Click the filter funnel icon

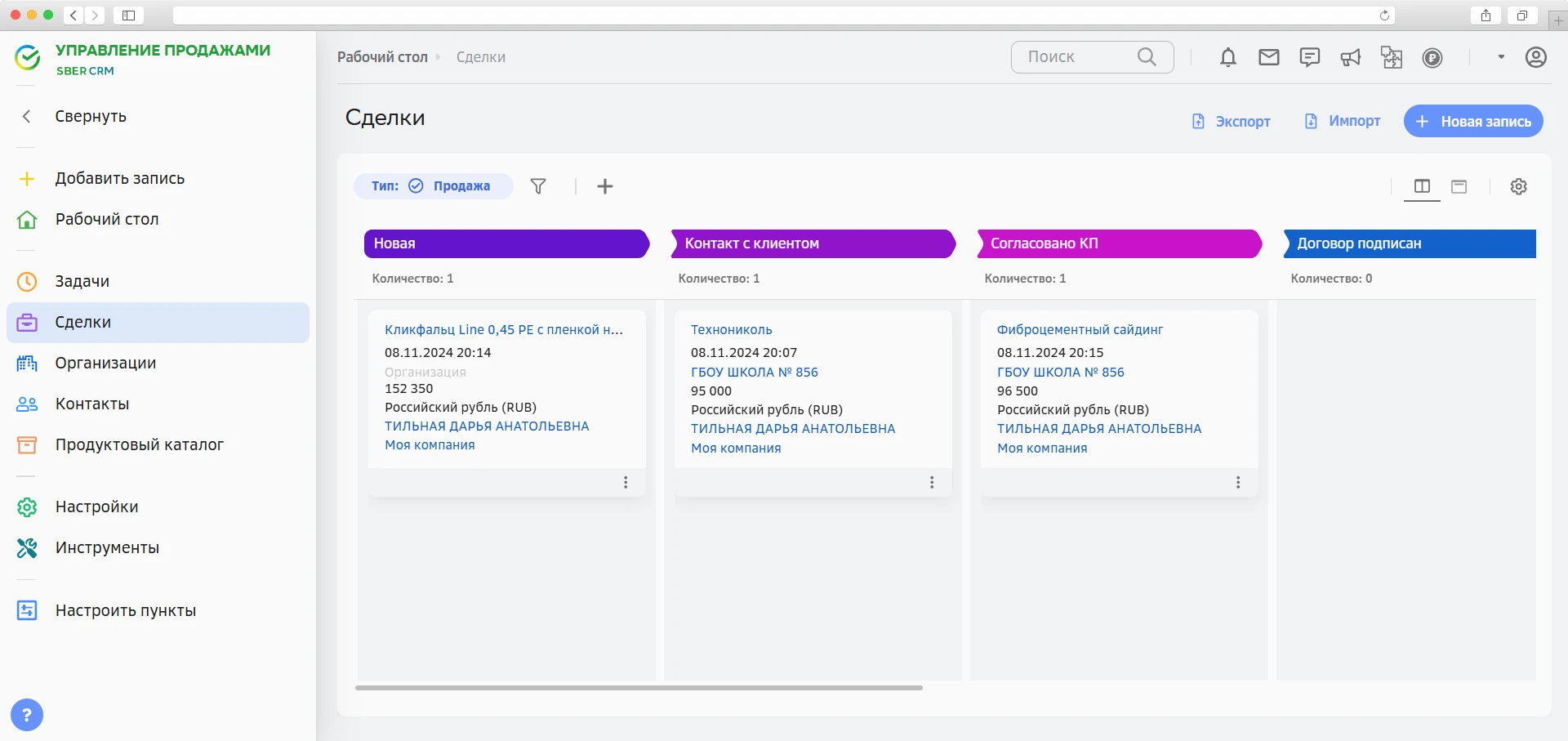pos(538,186)
